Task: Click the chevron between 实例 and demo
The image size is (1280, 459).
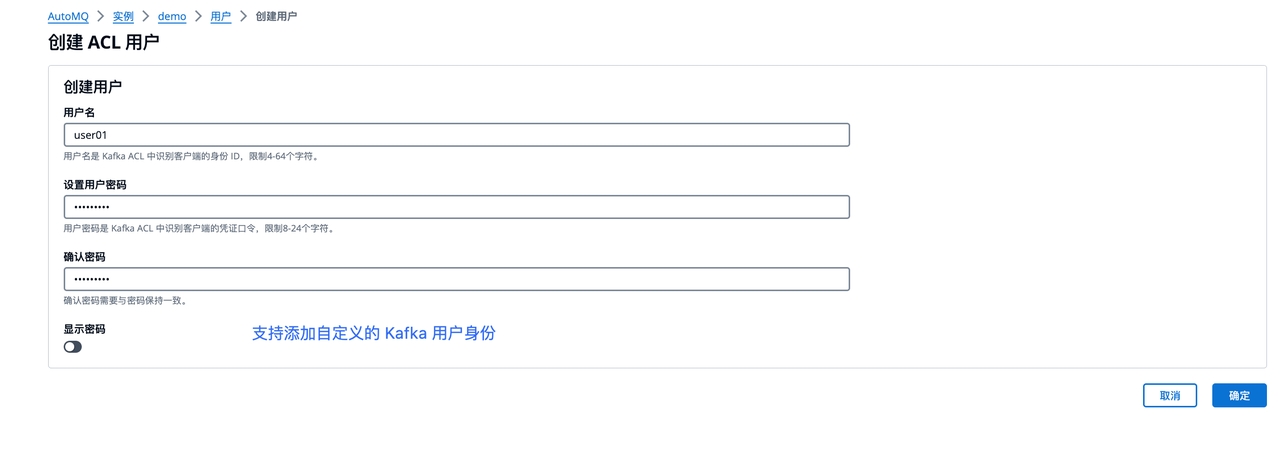Action: (x=146, y=17)
